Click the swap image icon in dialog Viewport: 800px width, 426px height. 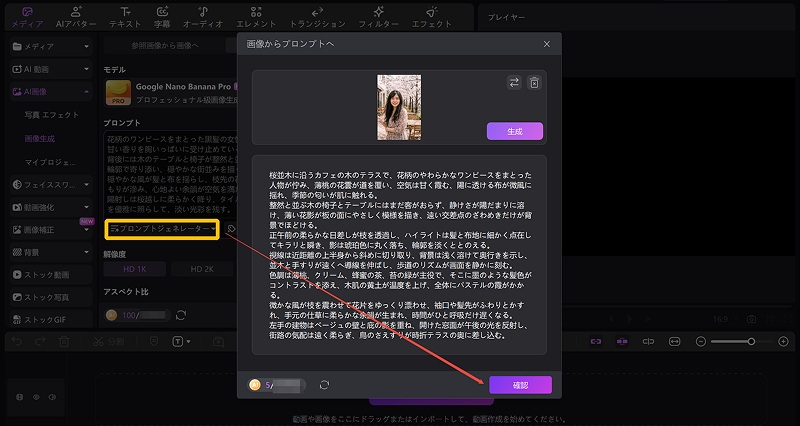(x=514, y=84)
